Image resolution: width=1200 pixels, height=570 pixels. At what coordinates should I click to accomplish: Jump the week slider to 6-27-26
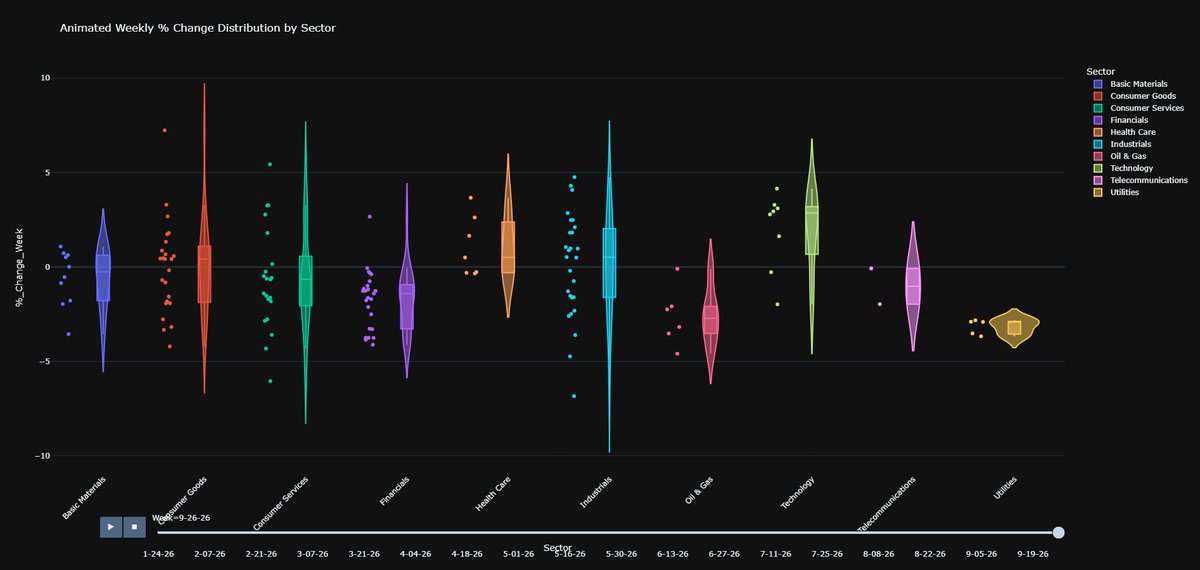[x=725, y=553]
